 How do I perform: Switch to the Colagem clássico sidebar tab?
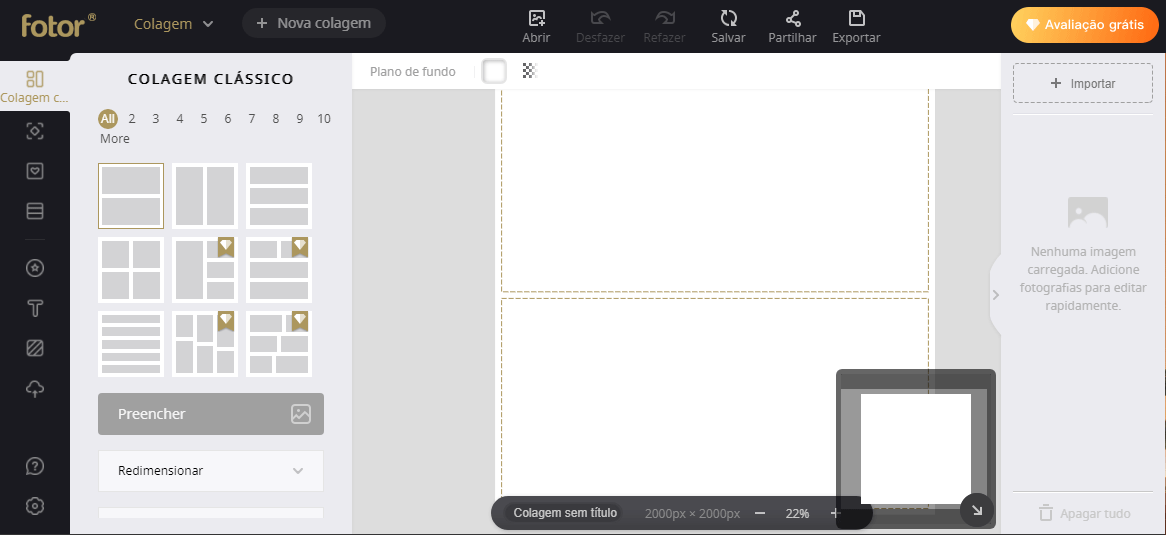pos(35,87)
